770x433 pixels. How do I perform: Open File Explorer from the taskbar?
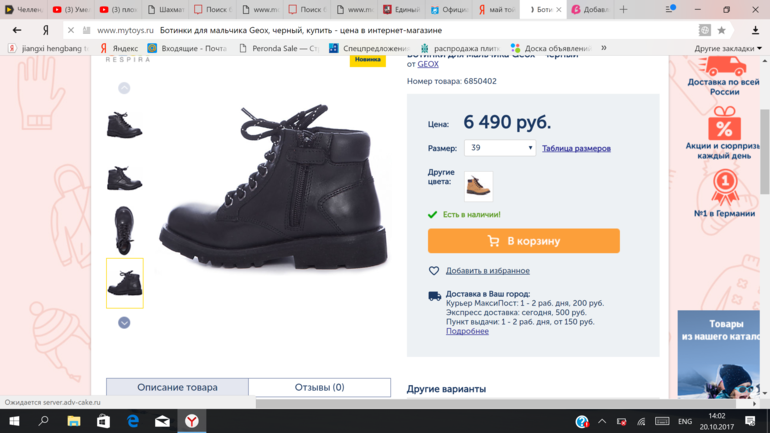[74, 421]
